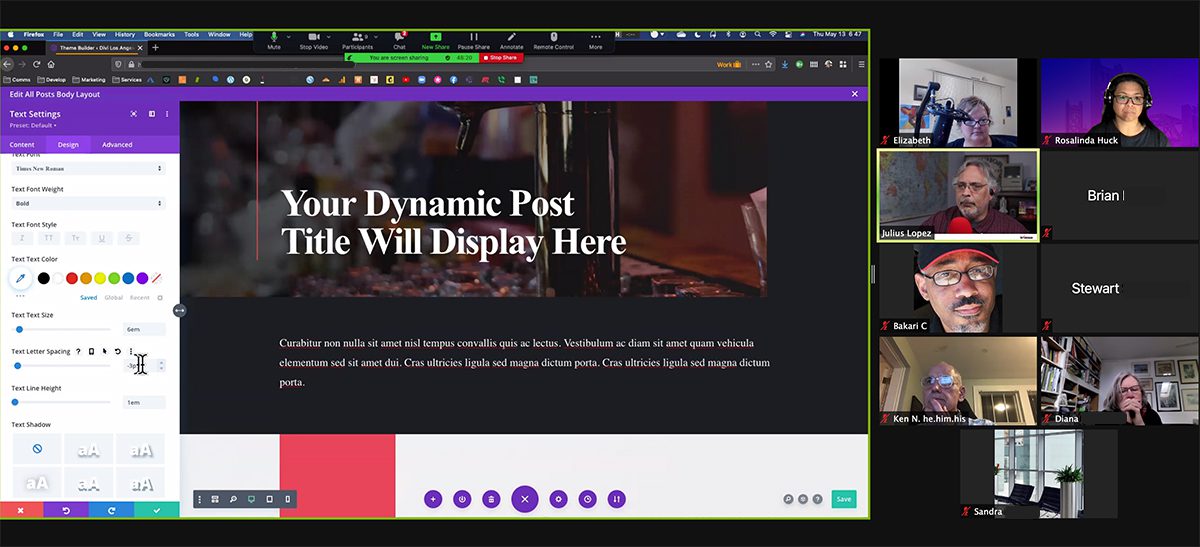
Task: Discard changes with red X button
Action: (21, 510)
